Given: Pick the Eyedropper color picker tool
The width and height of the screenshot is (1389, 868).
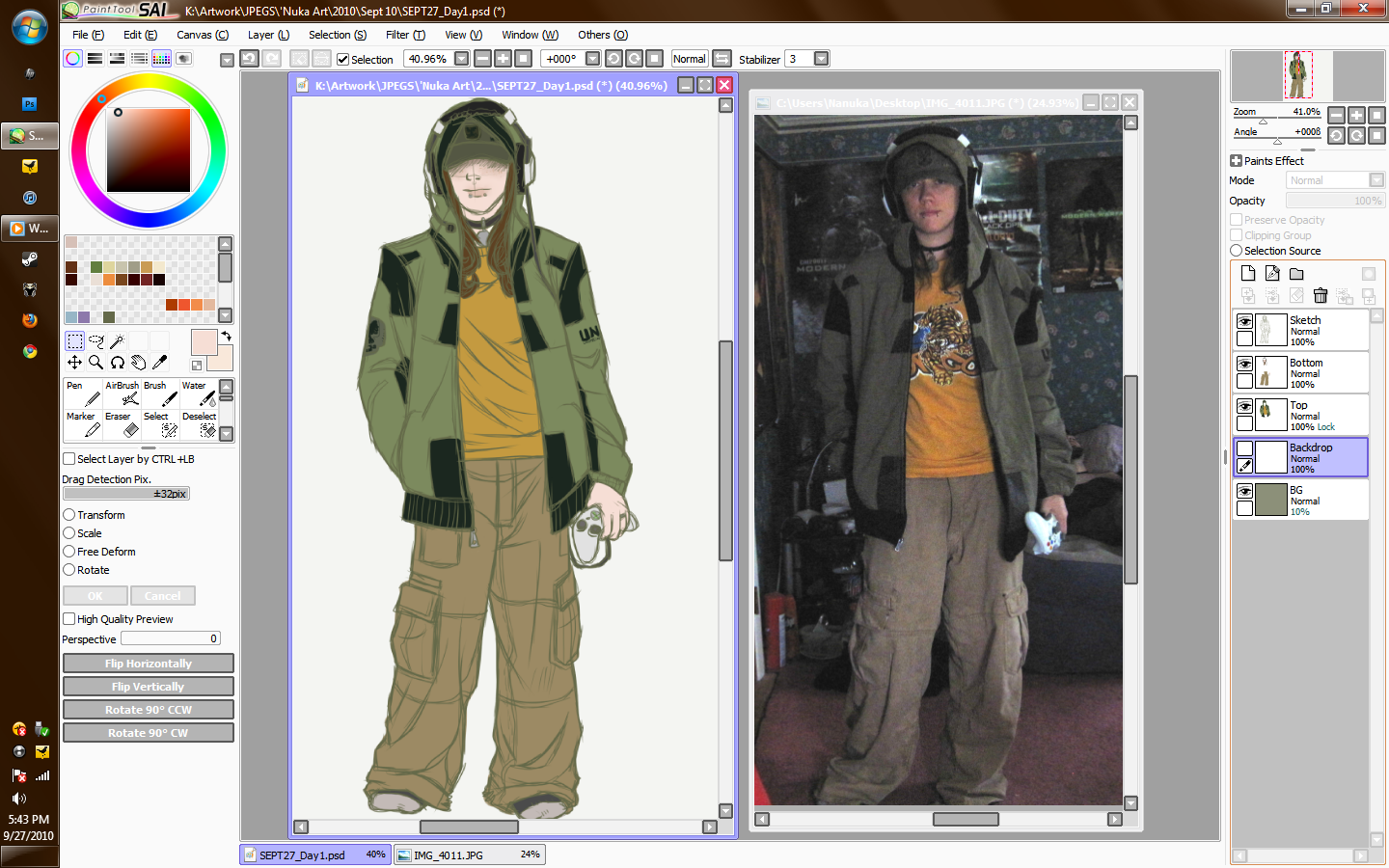Looking at the screenshot, I should coord(160,363).
